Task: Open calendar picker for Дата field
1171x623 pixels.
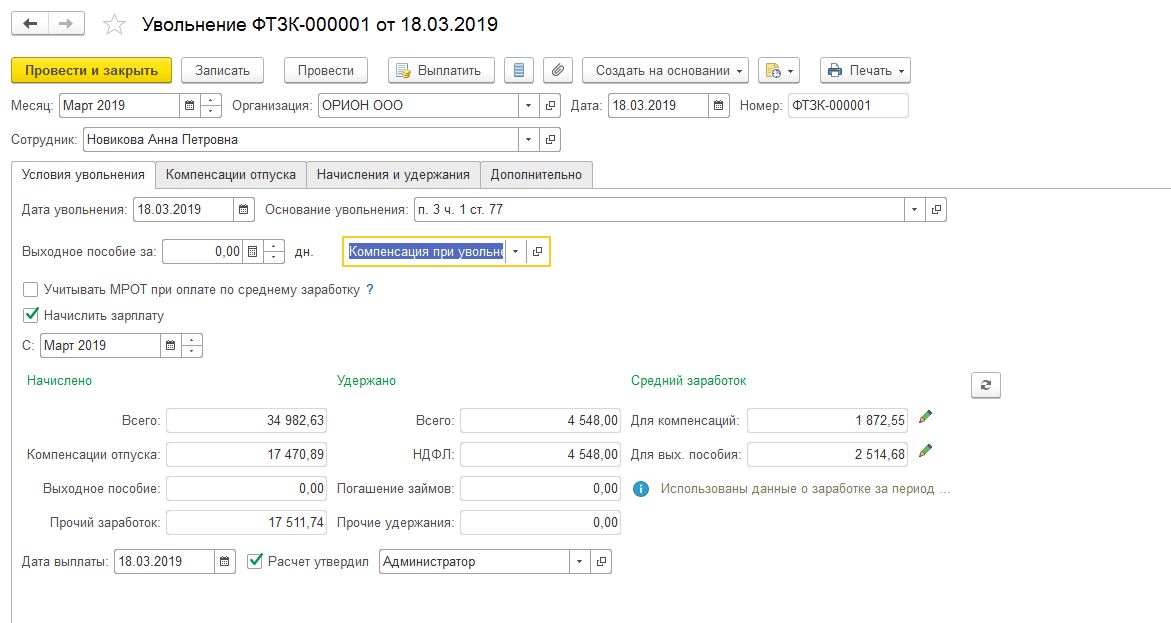Action: tap(718, 105)
